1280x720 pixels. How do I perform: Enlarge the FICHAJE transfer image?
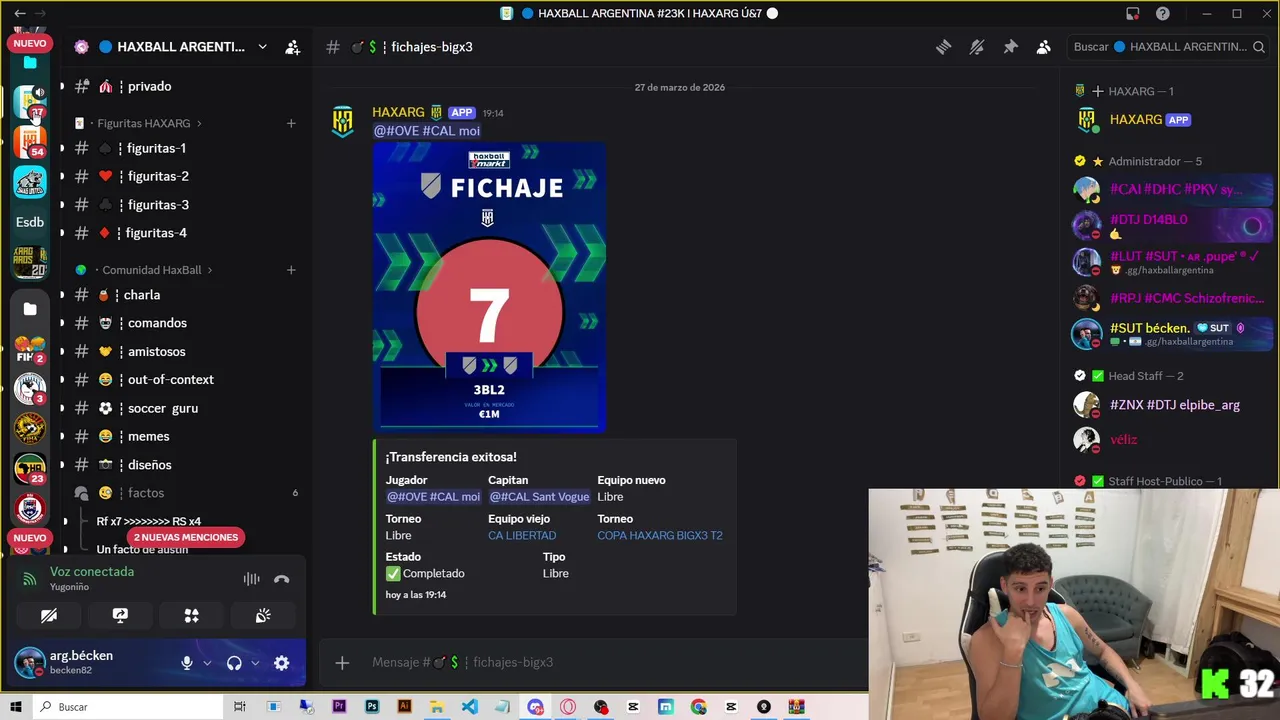pyautogui.click(x=489, y=287)
